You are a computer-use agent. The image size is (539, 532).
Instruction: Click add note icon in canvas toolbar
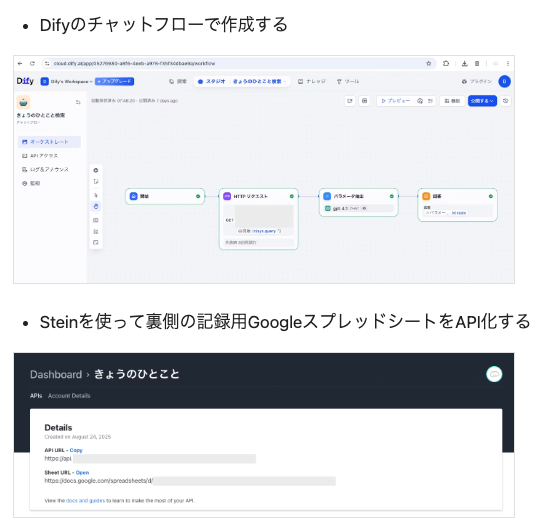pos(96,181)
